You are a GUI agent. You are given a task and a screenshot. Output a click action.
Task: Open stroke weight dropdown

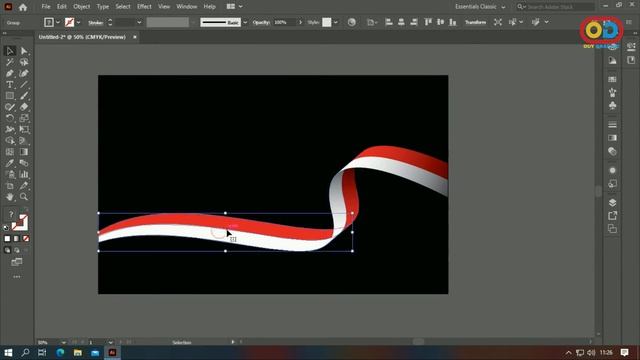click(x=139, y=22)
